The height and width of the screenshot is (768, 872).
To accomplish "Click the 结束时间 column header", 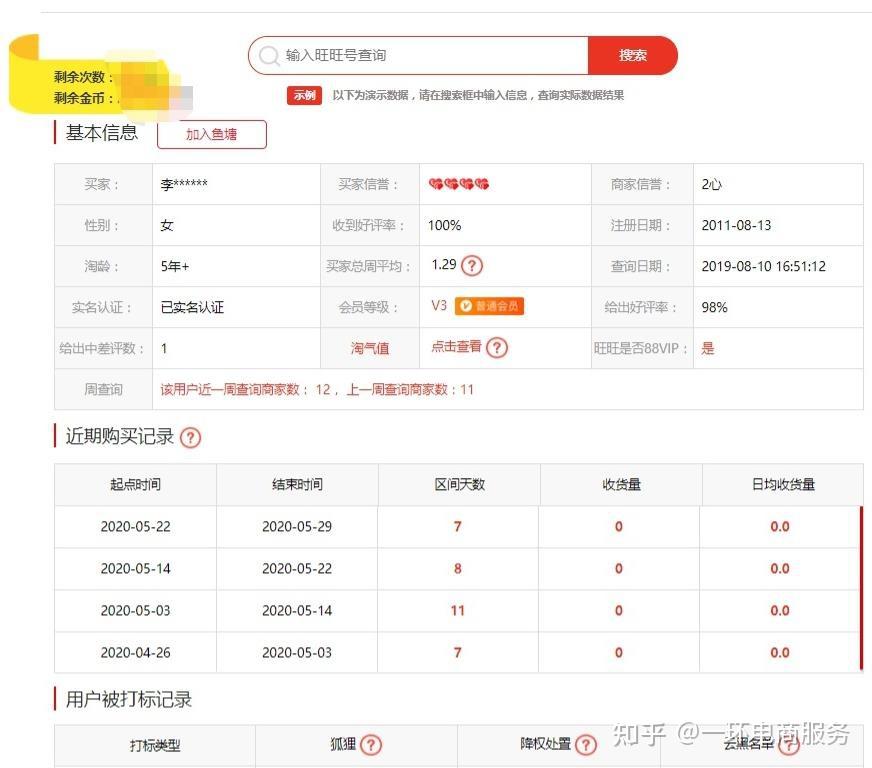I will click(297, 484).
